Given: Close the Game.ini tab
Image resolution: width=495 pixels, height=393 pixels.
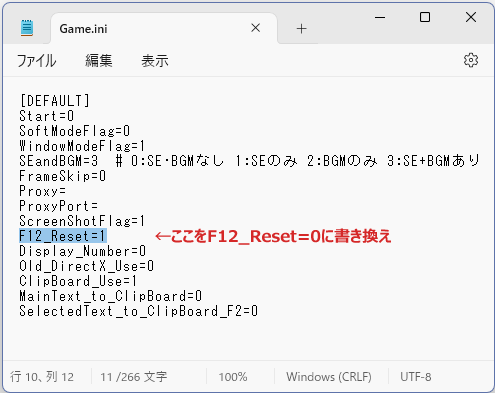Looking at the screenshot, I should [256, 28].
